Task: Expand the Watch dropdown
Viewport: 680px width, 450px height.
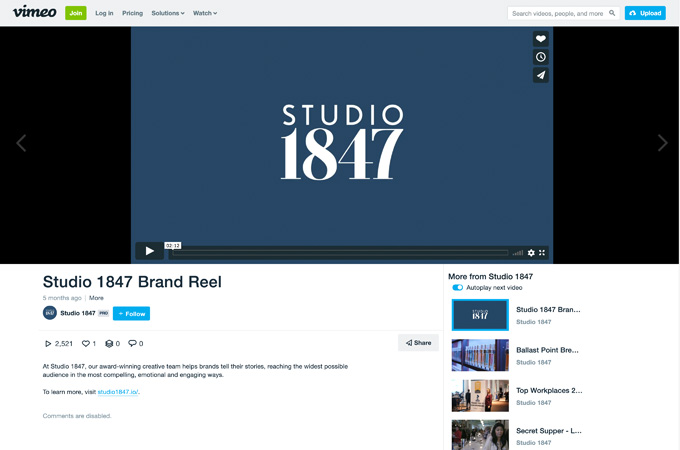Action: (x=205, y=13)
